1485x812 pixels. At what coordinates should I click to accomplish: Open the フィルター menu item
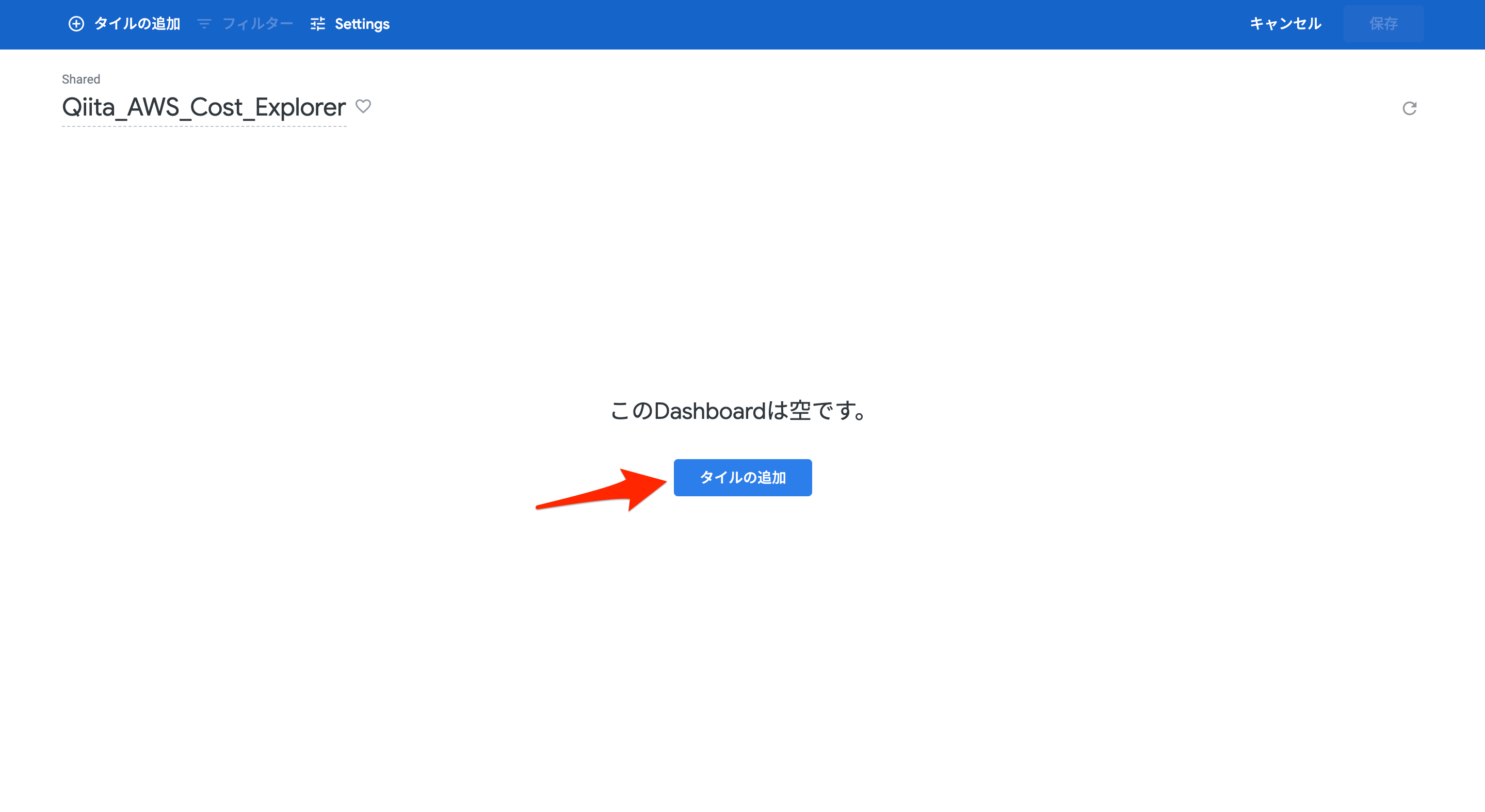click(x=246, y=24)
